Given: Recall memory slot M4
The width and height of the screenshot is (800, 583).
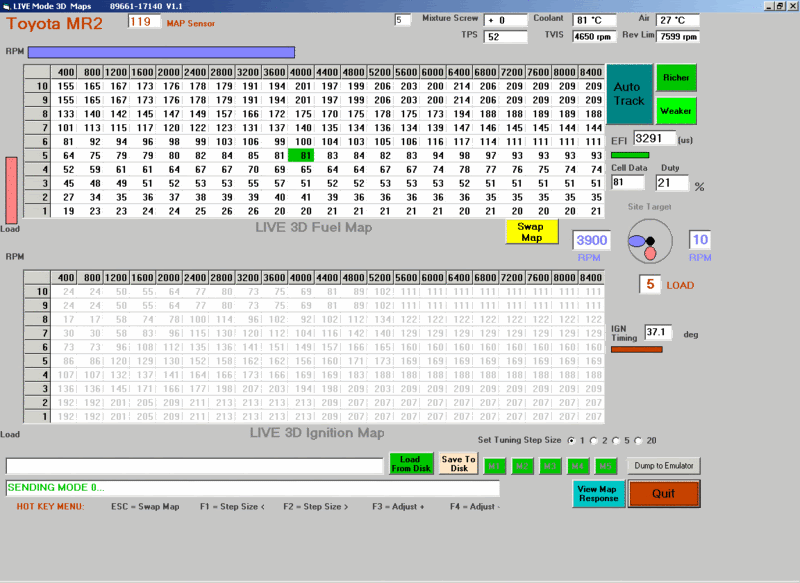Looking at the screenshot, I should pyautogui.click(x=578, y=466).
